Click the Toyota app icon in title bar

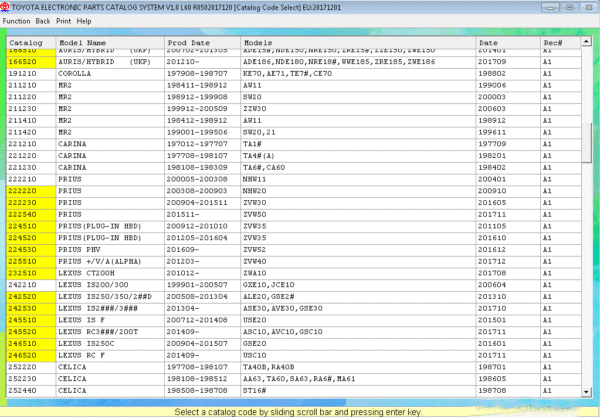click(7, 6)
